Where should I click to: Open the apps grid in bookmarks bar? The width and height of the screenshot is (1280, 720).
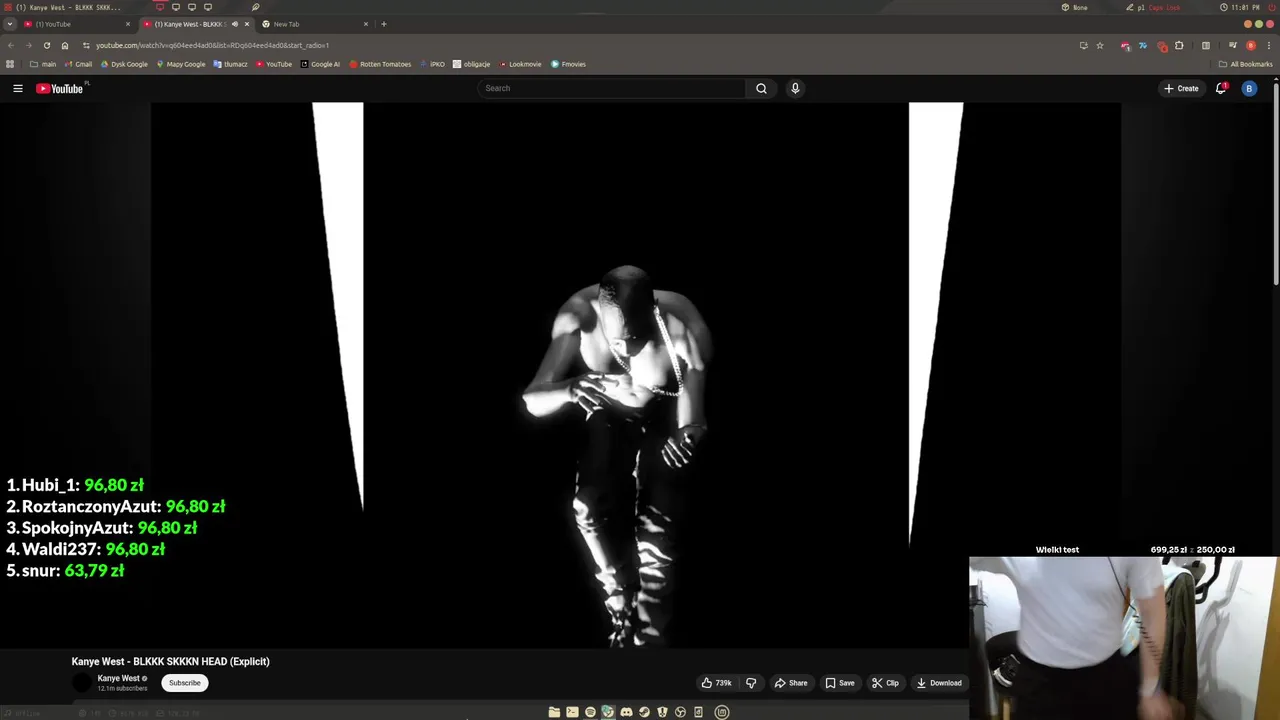pyautogui.click(x=10, y=64)
